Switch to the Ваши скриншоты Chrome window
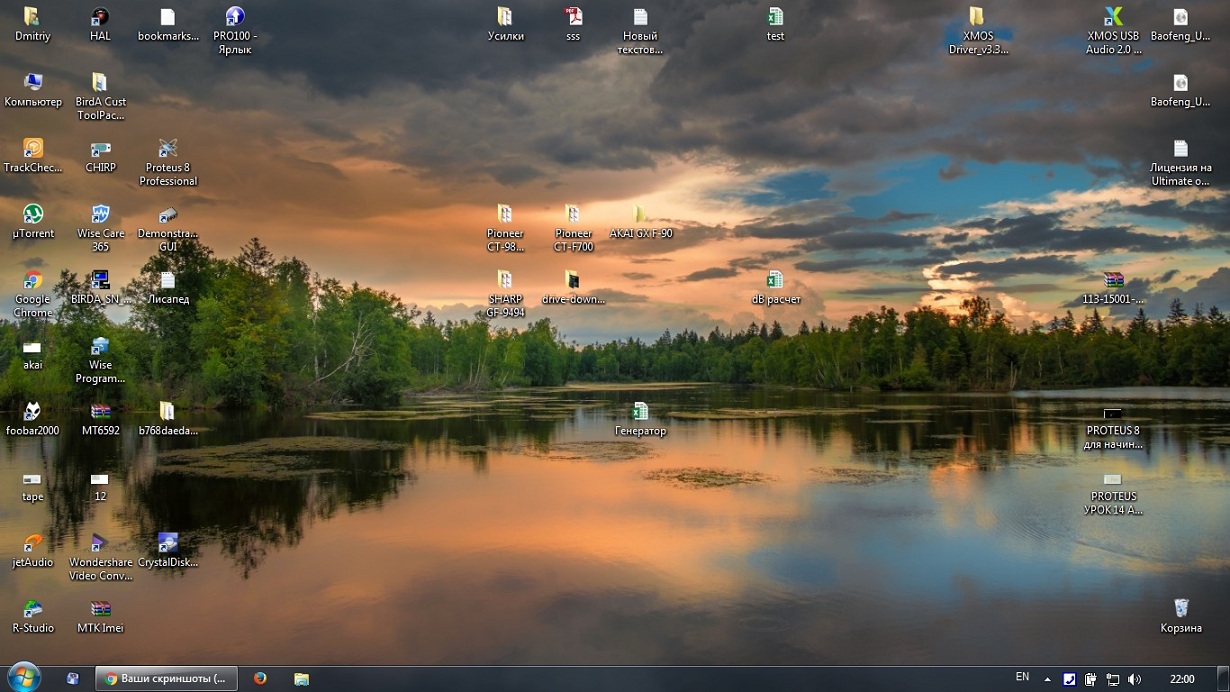This screenshot has width=1230, height=692. tap(166, 678)
